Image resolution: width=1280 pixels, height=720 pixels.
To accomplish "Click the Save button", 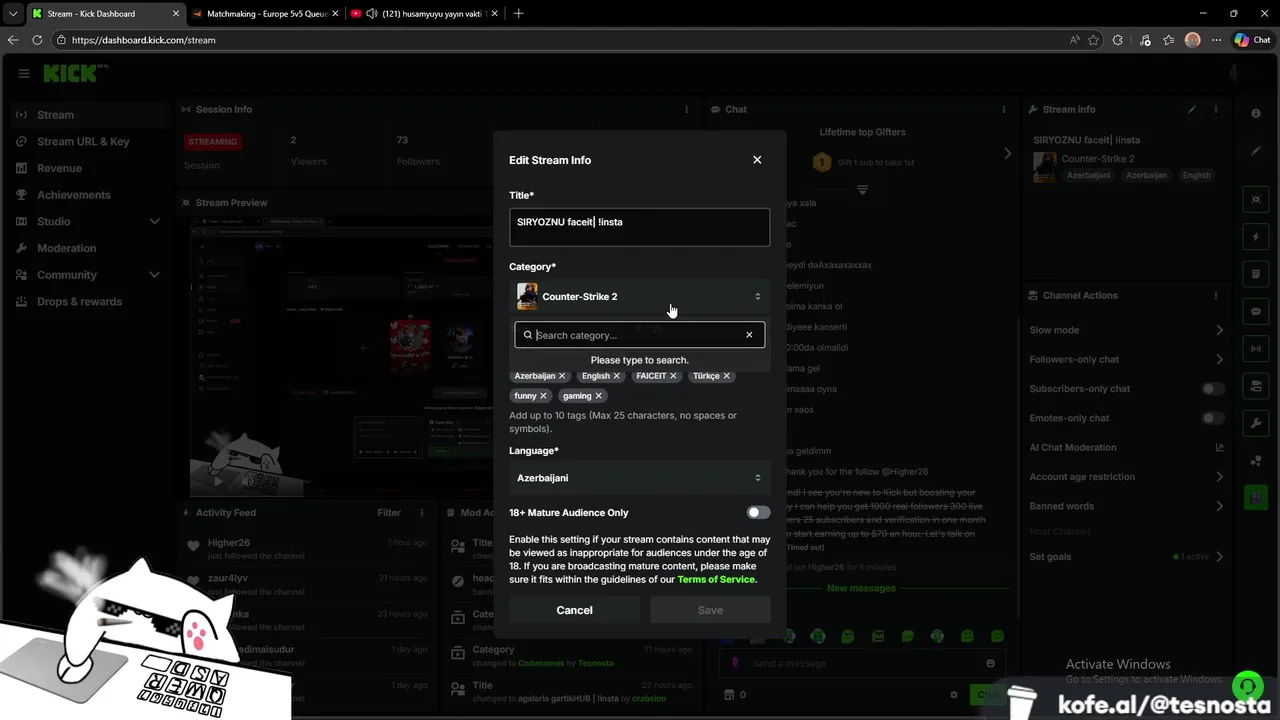I will pyautogui.click(x=710, y=610).
